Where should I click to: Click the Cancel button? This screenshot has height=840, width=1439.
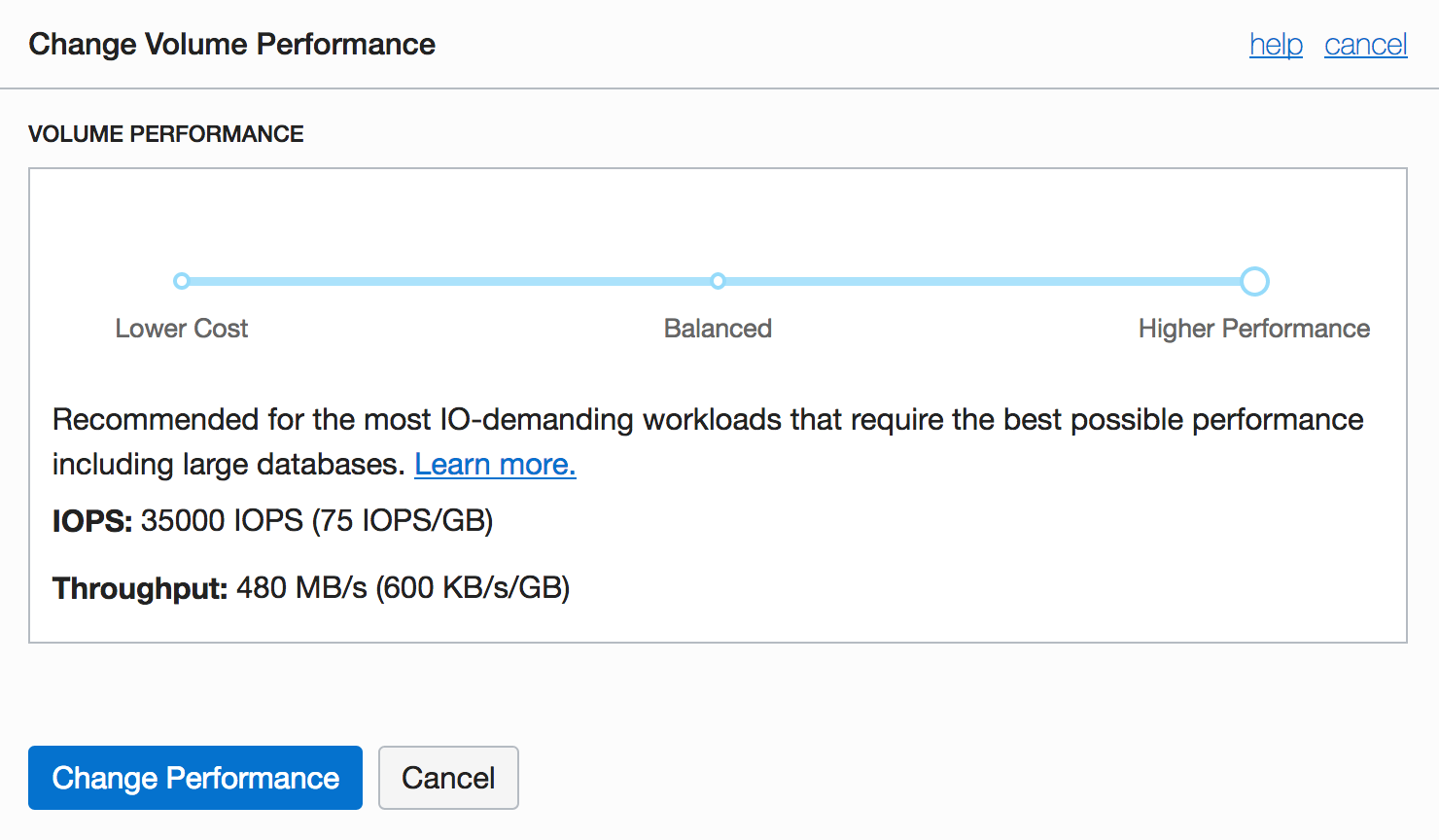tap(448, 778)
